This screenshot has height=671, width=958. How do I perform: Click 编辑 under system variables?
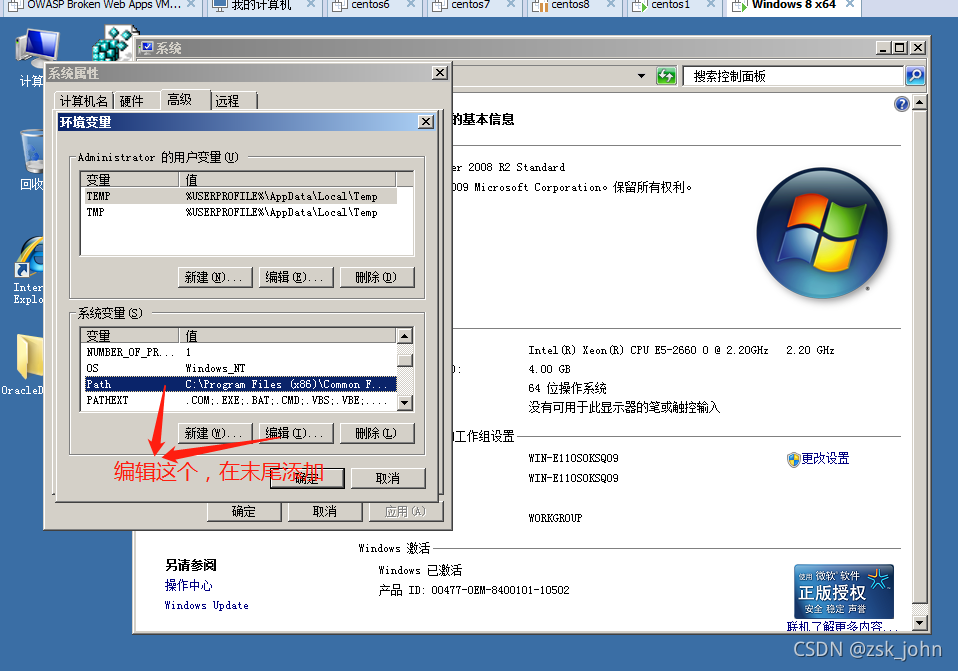tap(296, 433)
